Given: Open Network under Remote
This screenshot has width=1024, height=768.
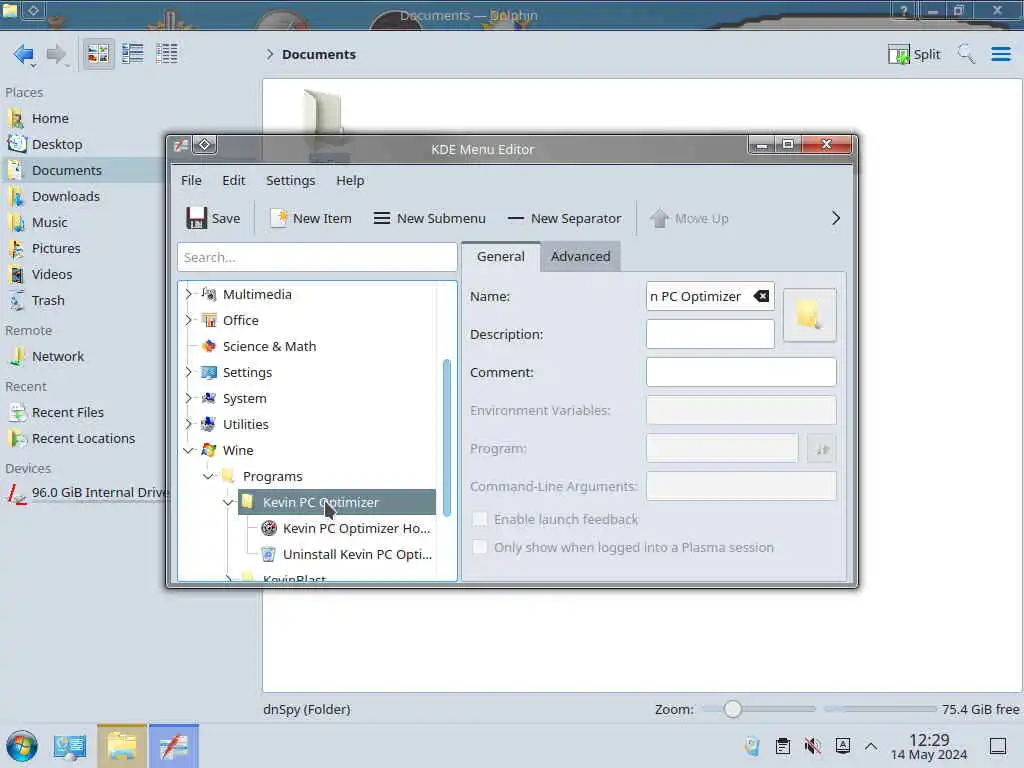Looking at the screenshot, I should 57,357.
